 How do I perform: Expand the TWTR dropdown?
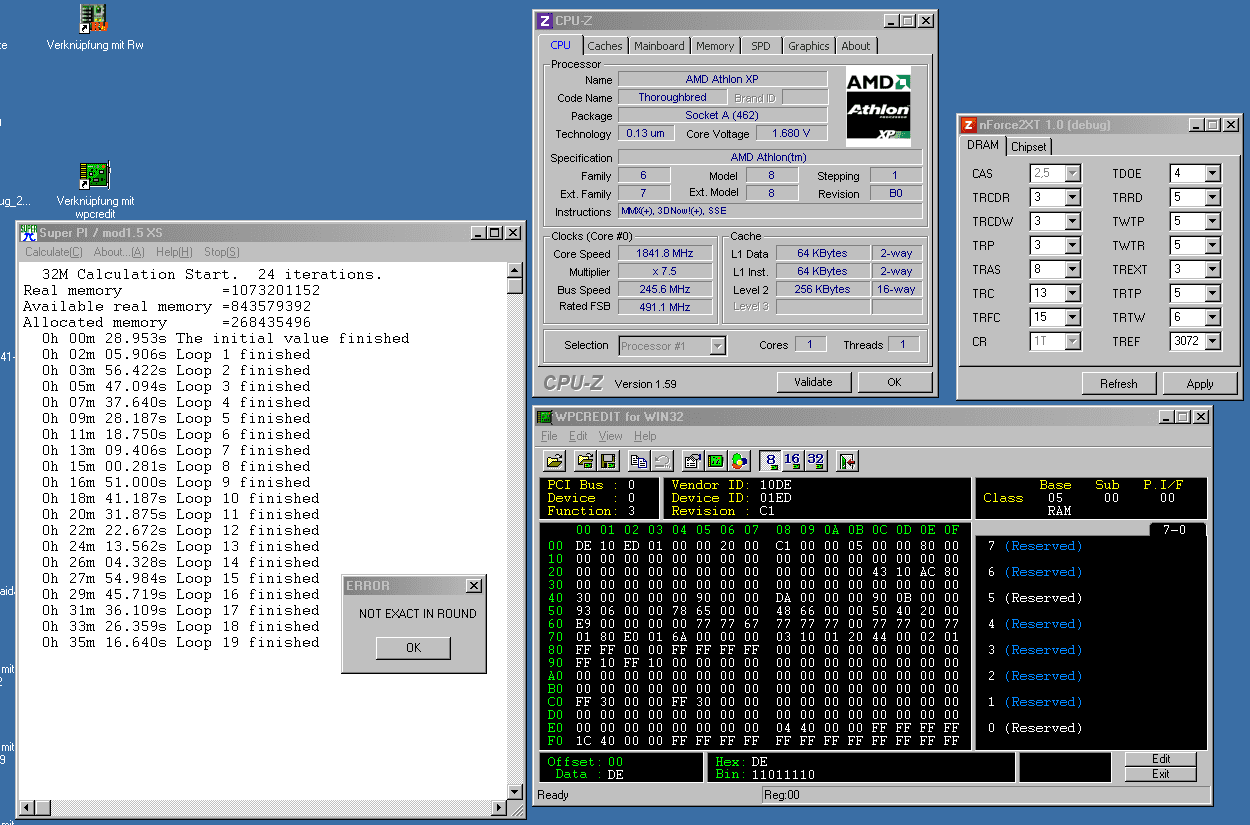[x=1213, y=246]
